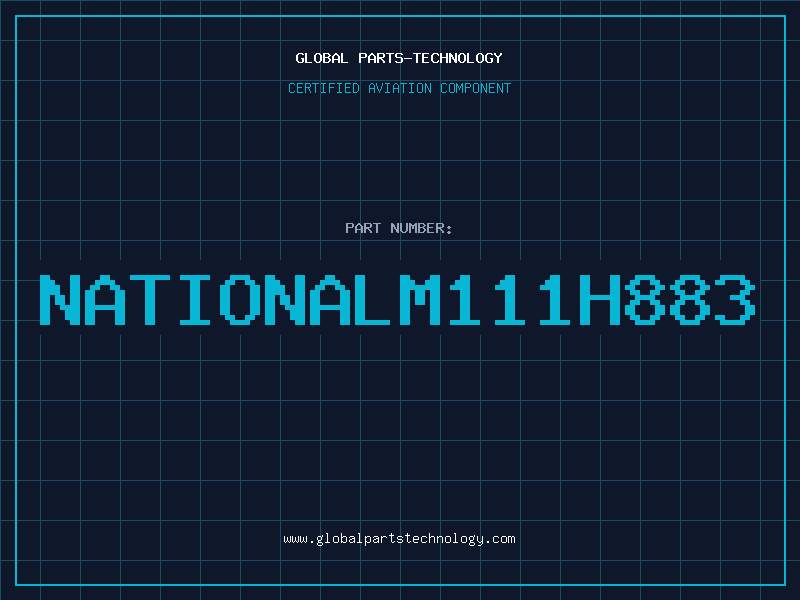
Task: Click the word PARTS in the header title
Action: [x=380, y=58]
